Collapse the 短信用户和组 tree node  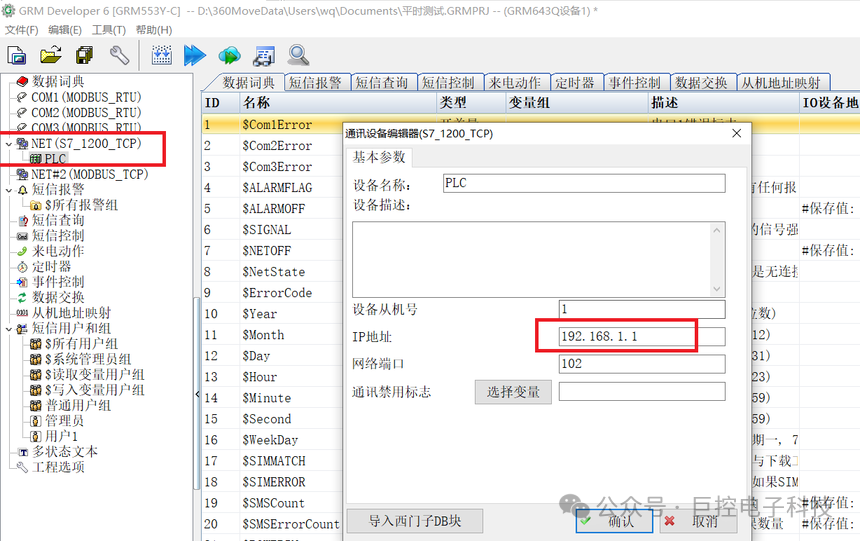8,329
